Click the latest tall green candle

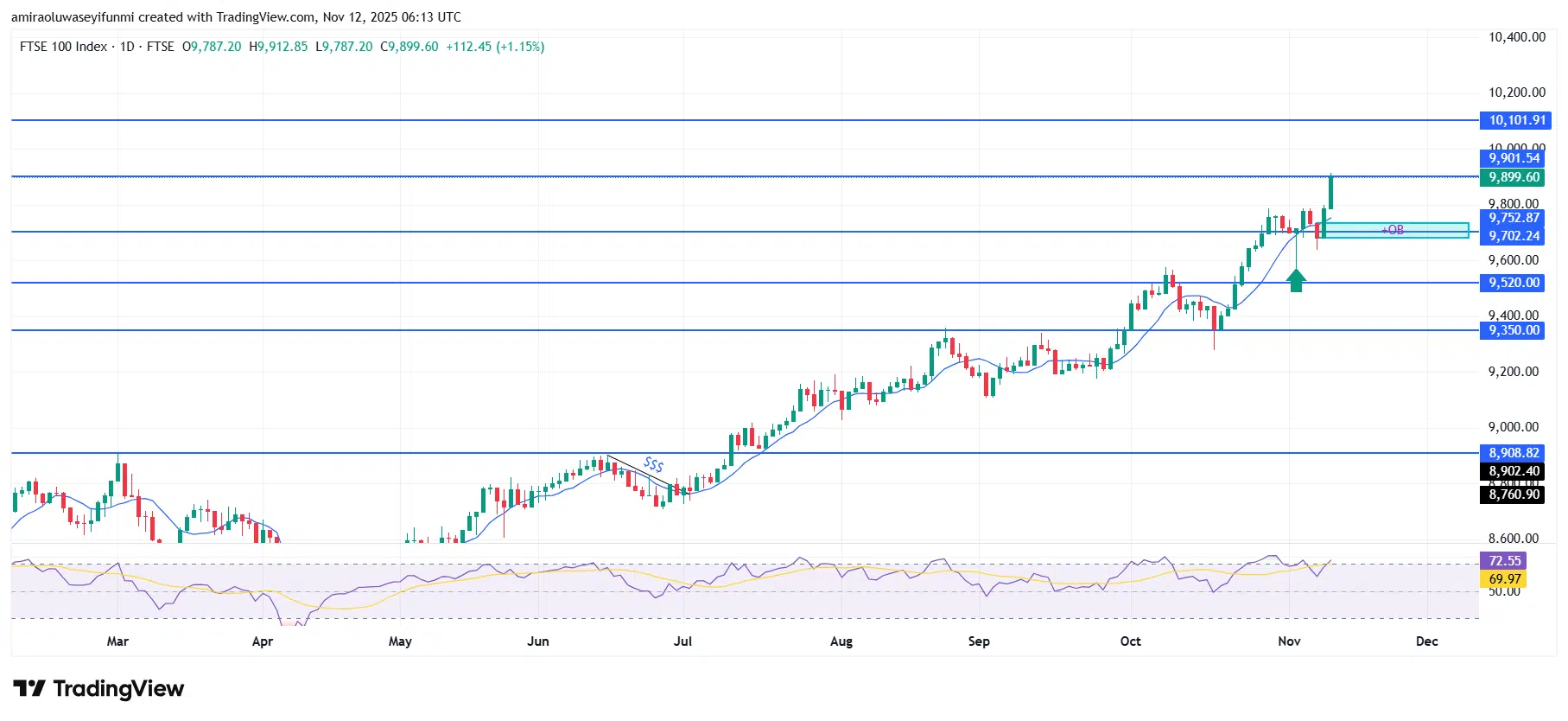click(x=1330, y=192)
